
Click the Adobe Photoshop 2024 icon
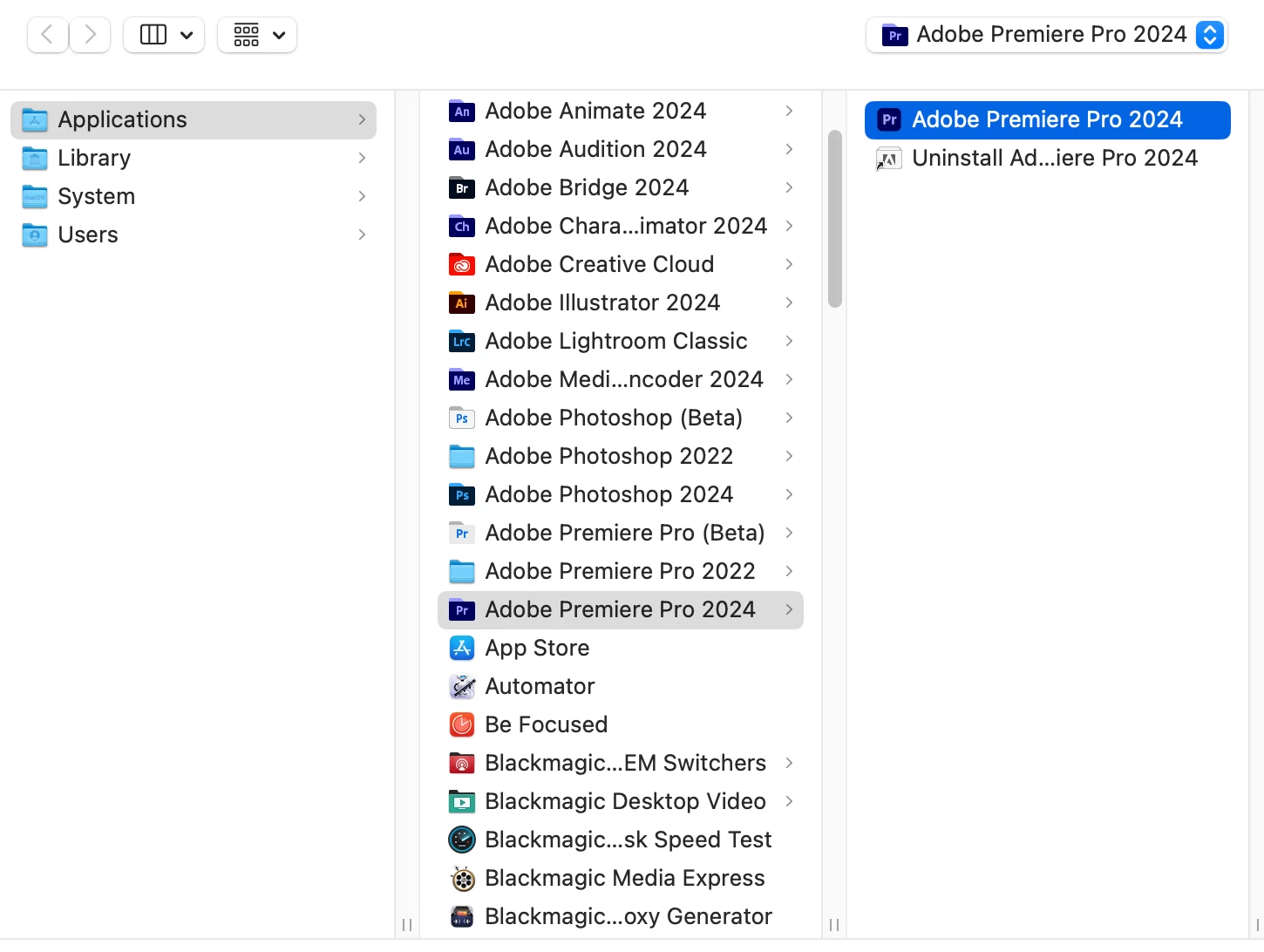click(461, 494)
